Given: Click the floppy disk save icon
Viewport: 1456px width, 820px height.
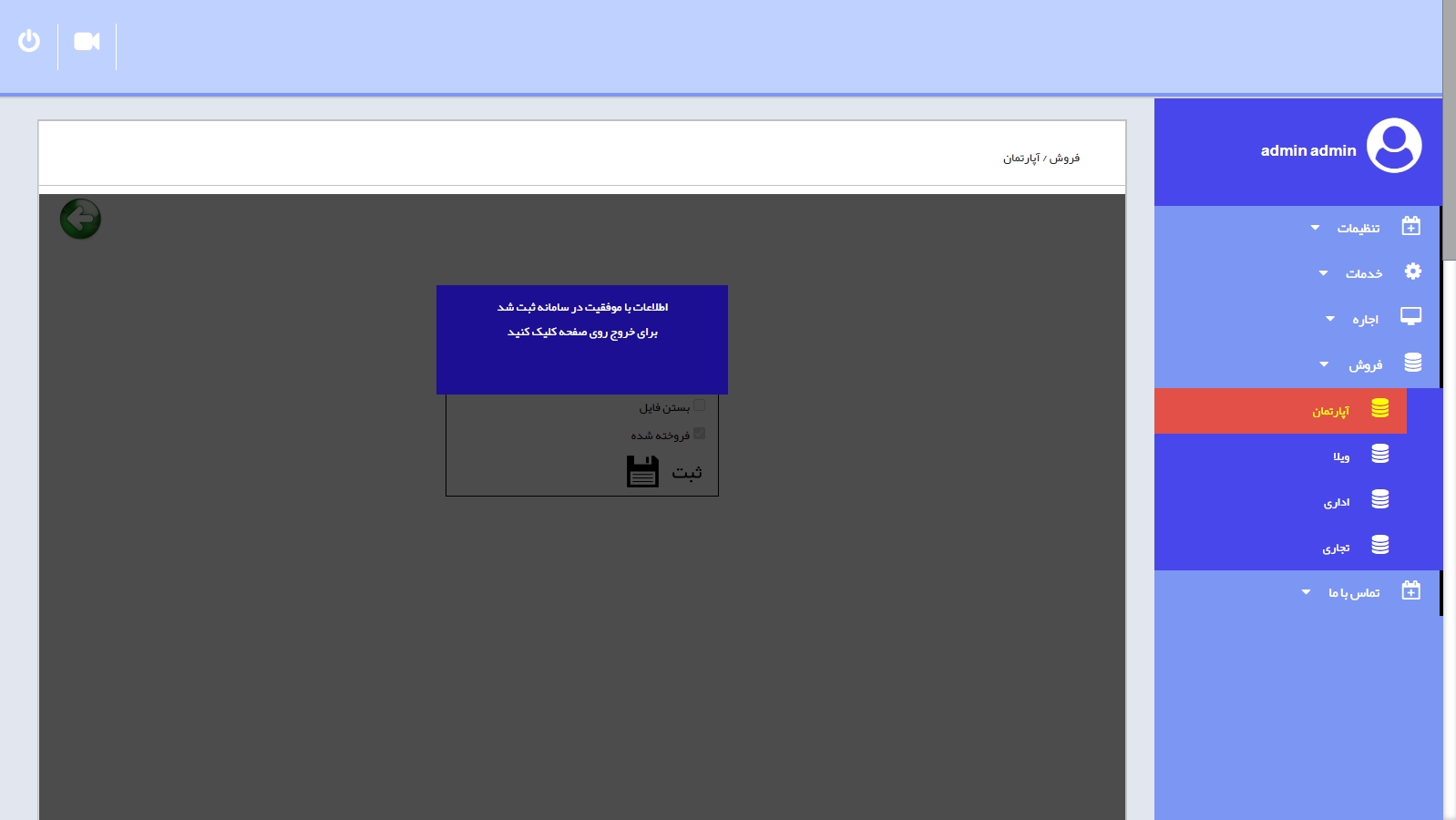Looking at the screenshot, I should click(642, 471).
